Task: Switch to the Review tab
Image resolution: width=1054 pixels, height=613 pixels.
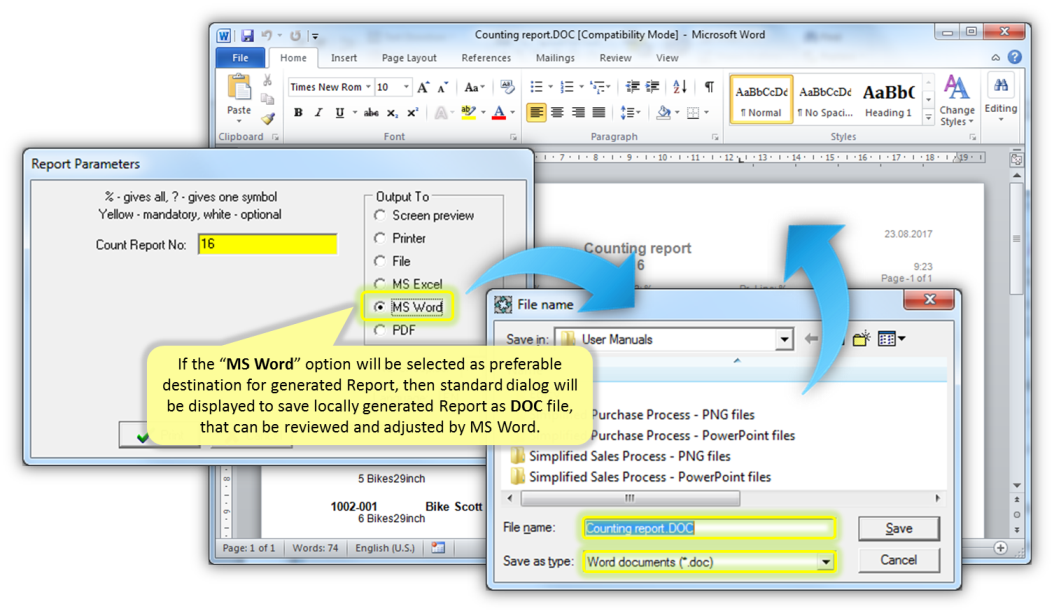Action: pos(615,58)
